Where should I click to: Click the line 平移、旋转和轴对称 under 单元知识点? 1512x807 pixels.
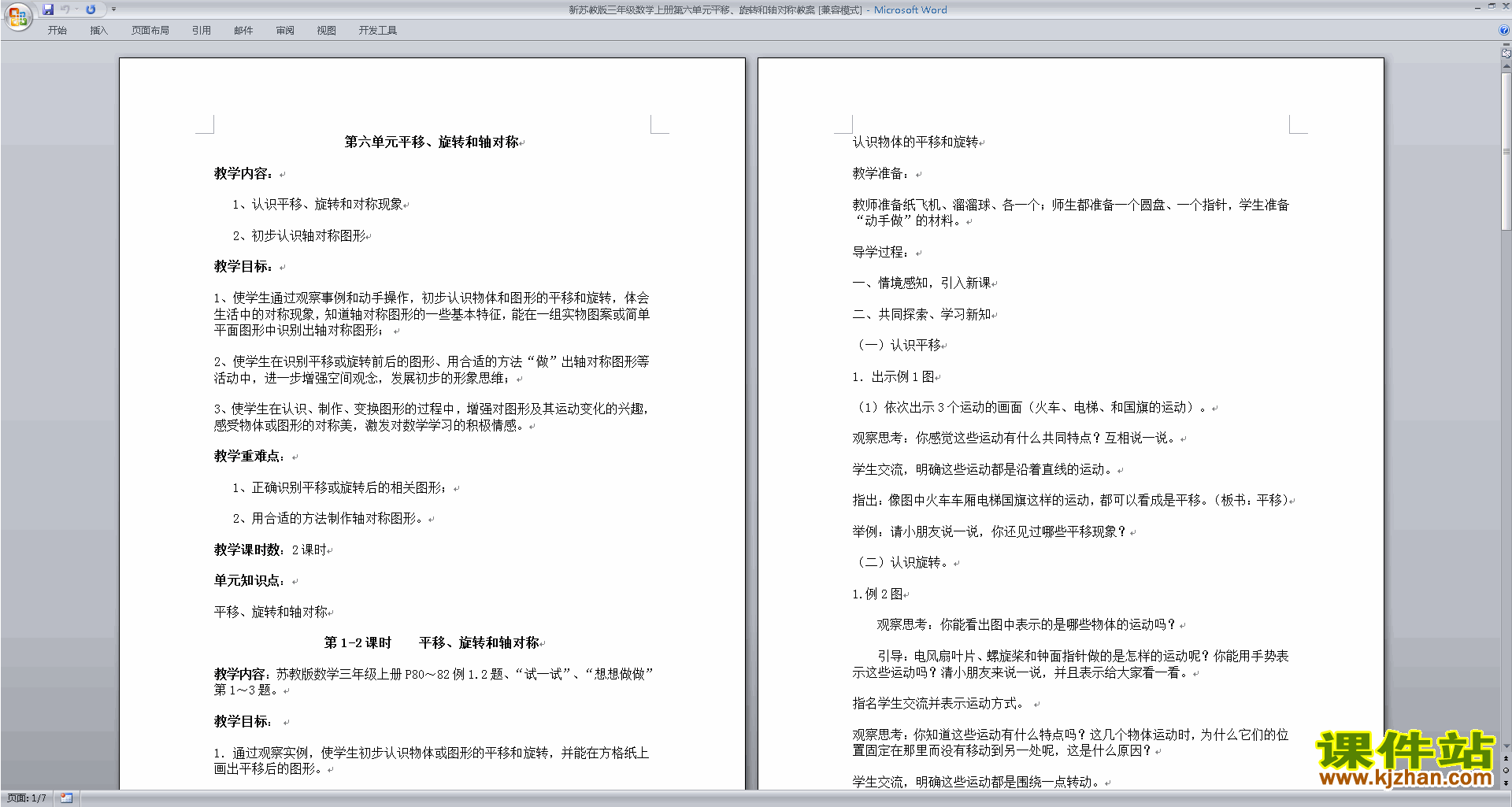pyautogui.click(x=271, y=612)
